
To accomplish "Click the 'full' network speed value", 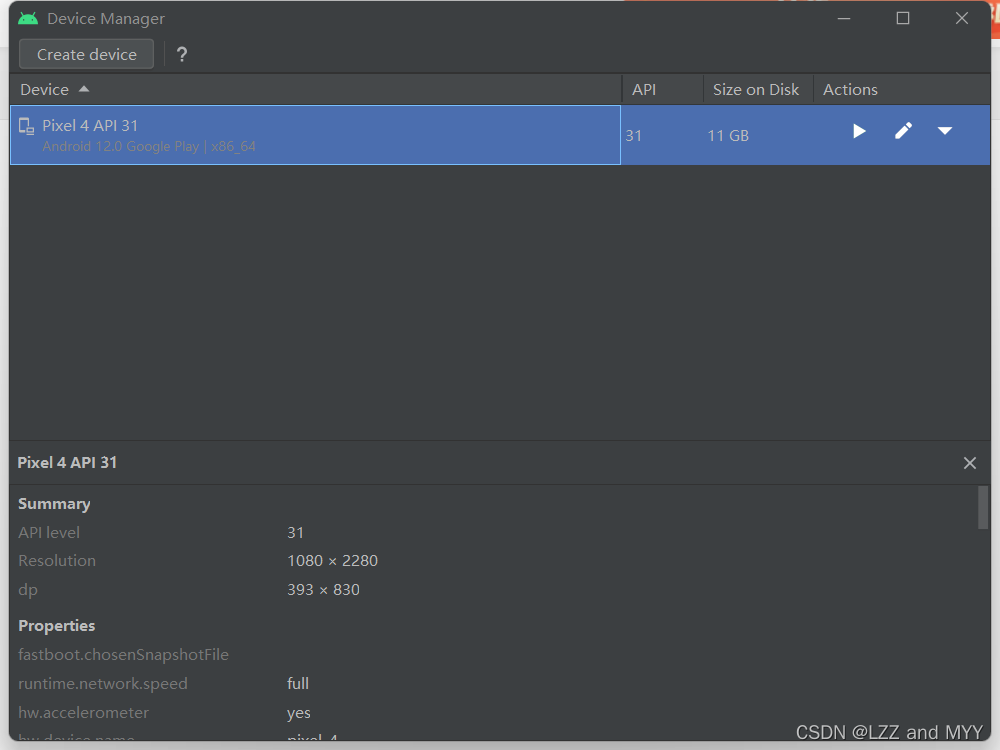I will point(298,684).
